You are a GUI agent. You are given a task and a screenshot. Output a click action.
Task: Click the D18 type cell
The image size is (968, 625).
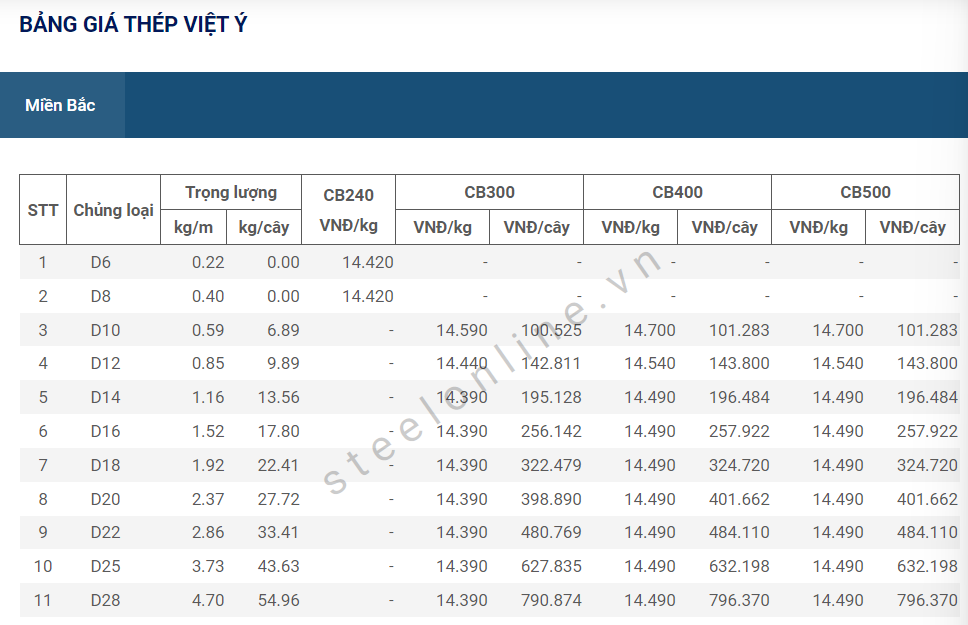point(105,466)
